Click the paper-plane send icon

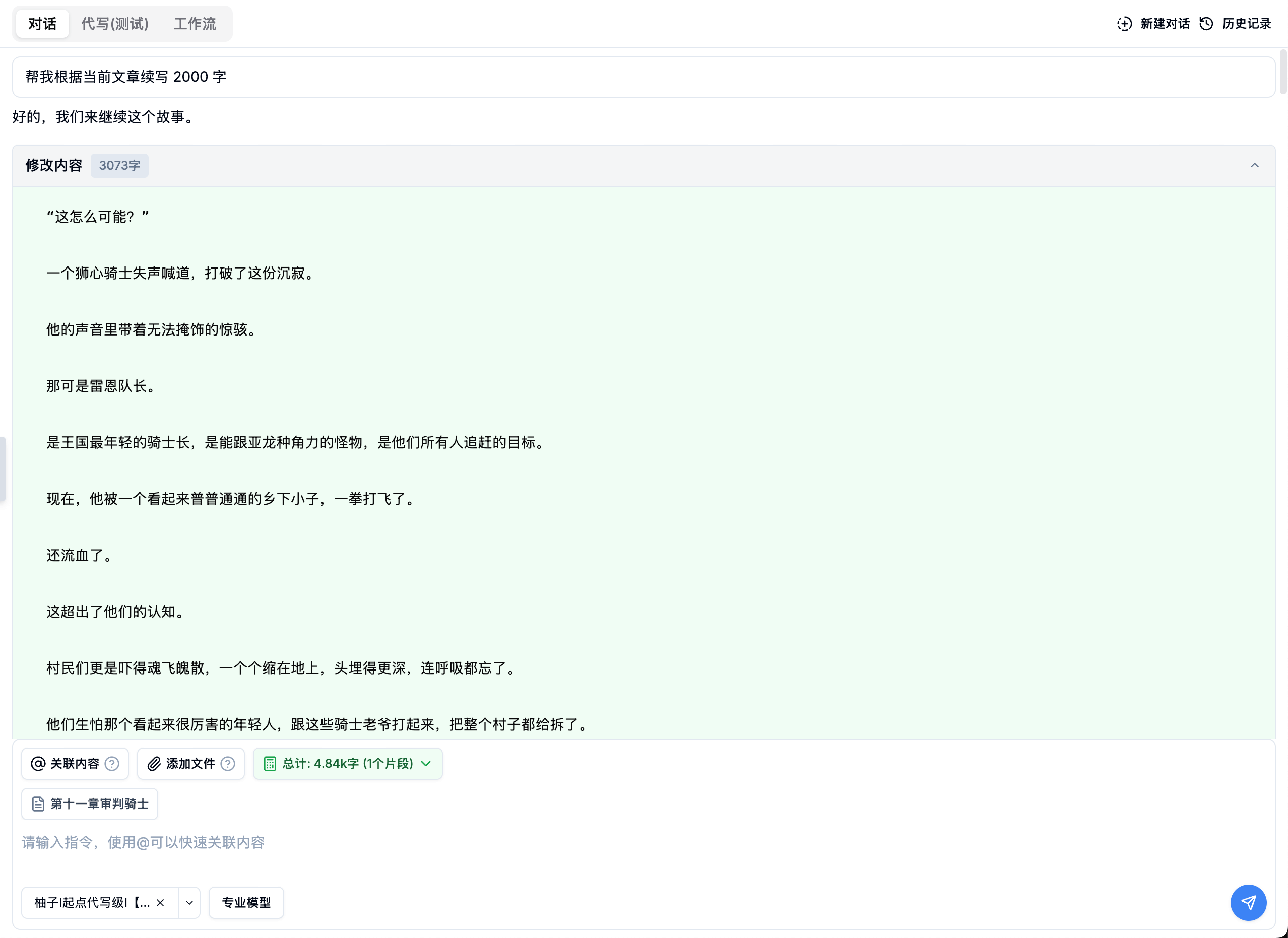click(x=1248, y=902)
